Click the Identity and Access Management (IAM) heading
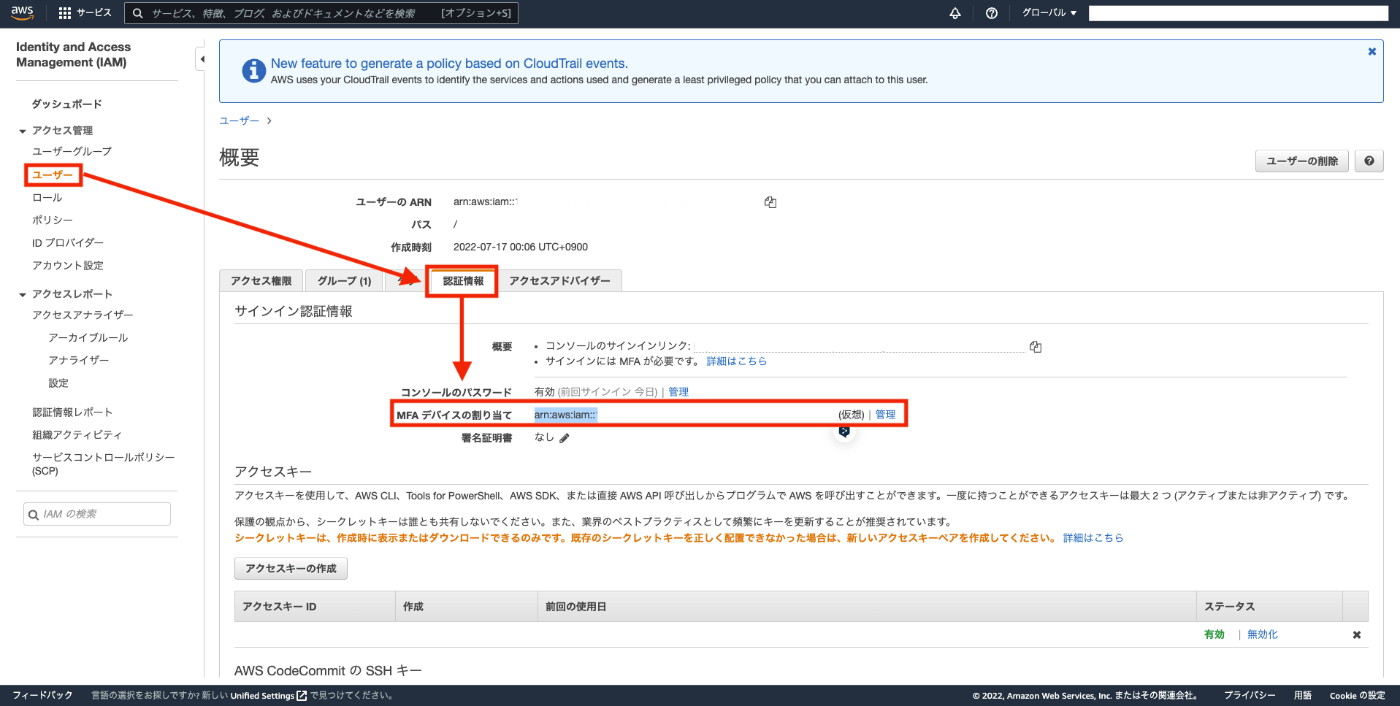Screen dimensions: 1400x706 (x=74, y=54)
